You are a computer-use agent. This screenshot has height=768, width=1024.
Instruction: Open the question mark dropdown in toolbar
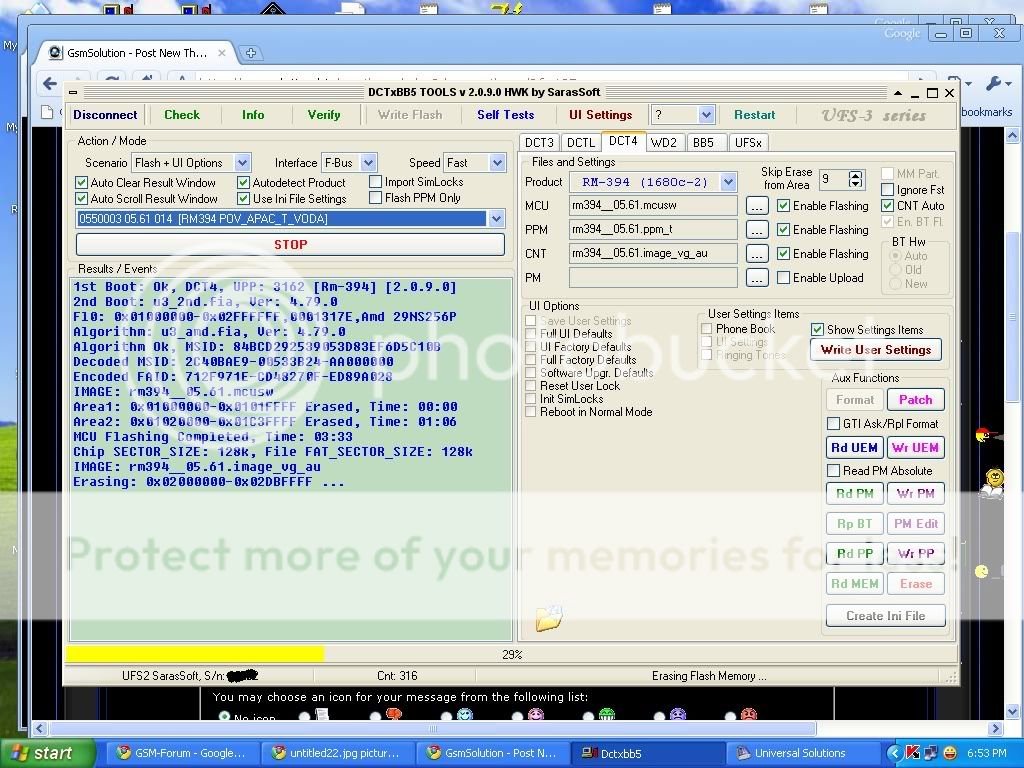[706, 115]
